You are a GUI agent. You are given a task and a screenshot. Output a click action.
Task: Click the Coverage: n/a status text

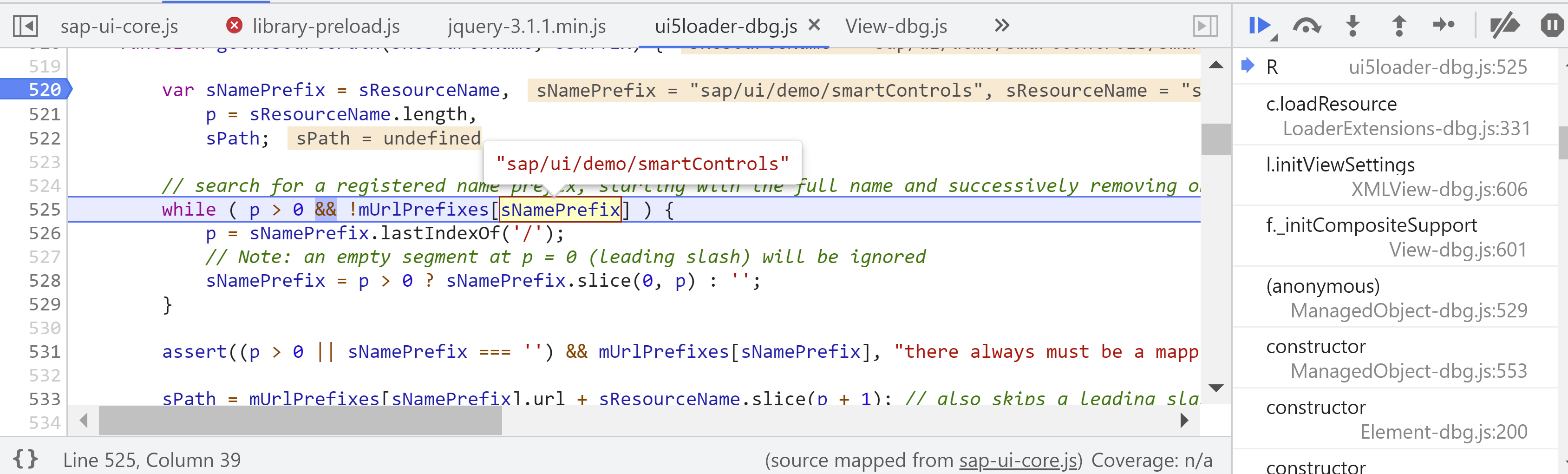pyautogui.click(x=1152, y=460)
